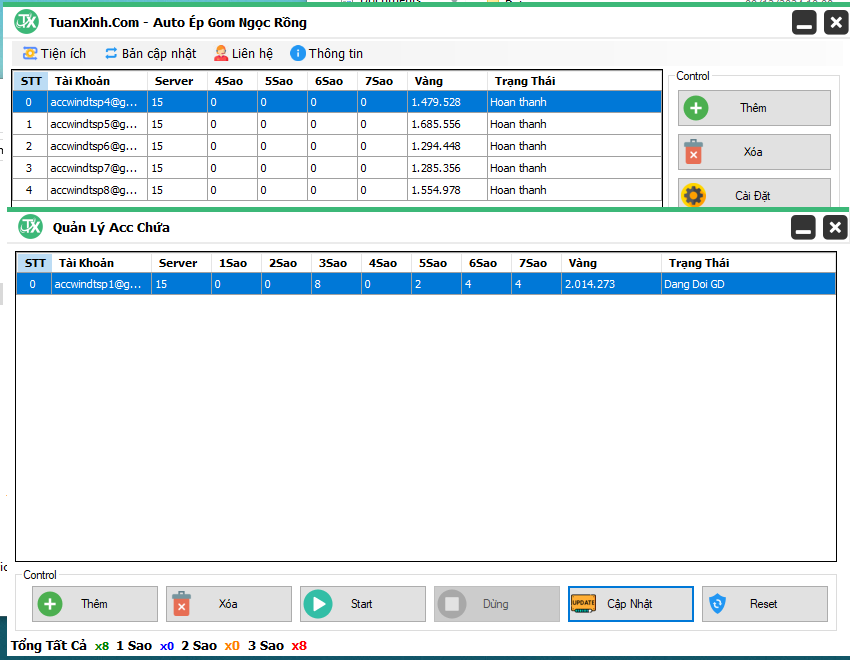The width and height of the screenshot is (850, 660).
Task: Open the Bản cập nhật menu
Action: tap(150, 53)
